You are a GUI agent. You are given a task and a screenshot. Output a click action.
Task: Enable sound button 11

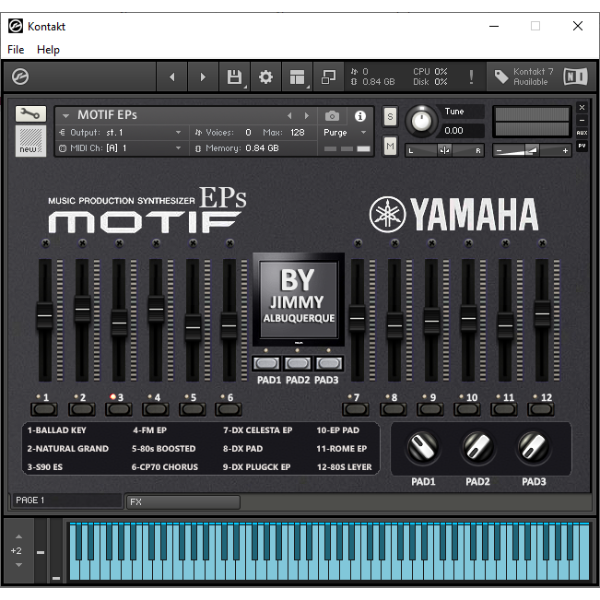(x=504, y=409)
